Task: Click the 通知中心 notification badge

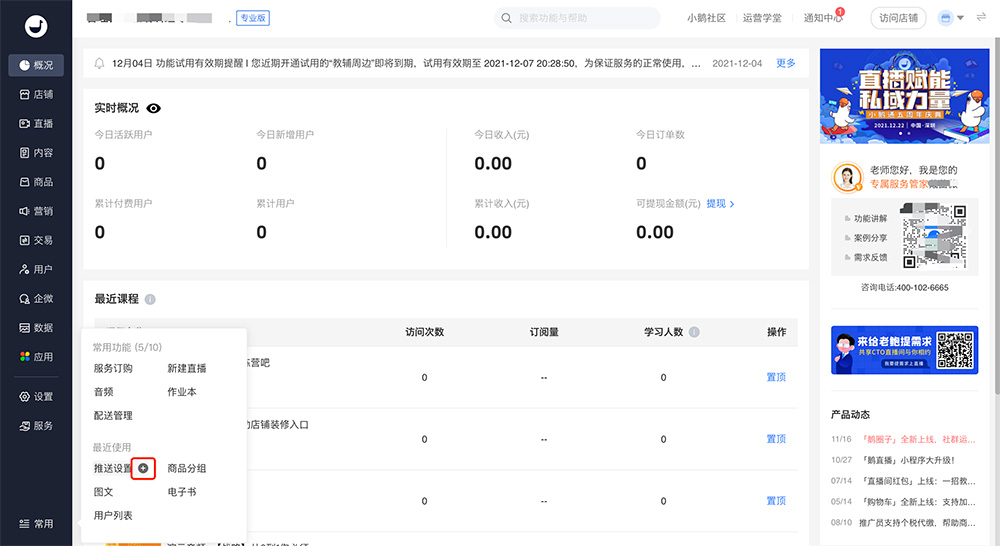Action: (x=839, y=12)
